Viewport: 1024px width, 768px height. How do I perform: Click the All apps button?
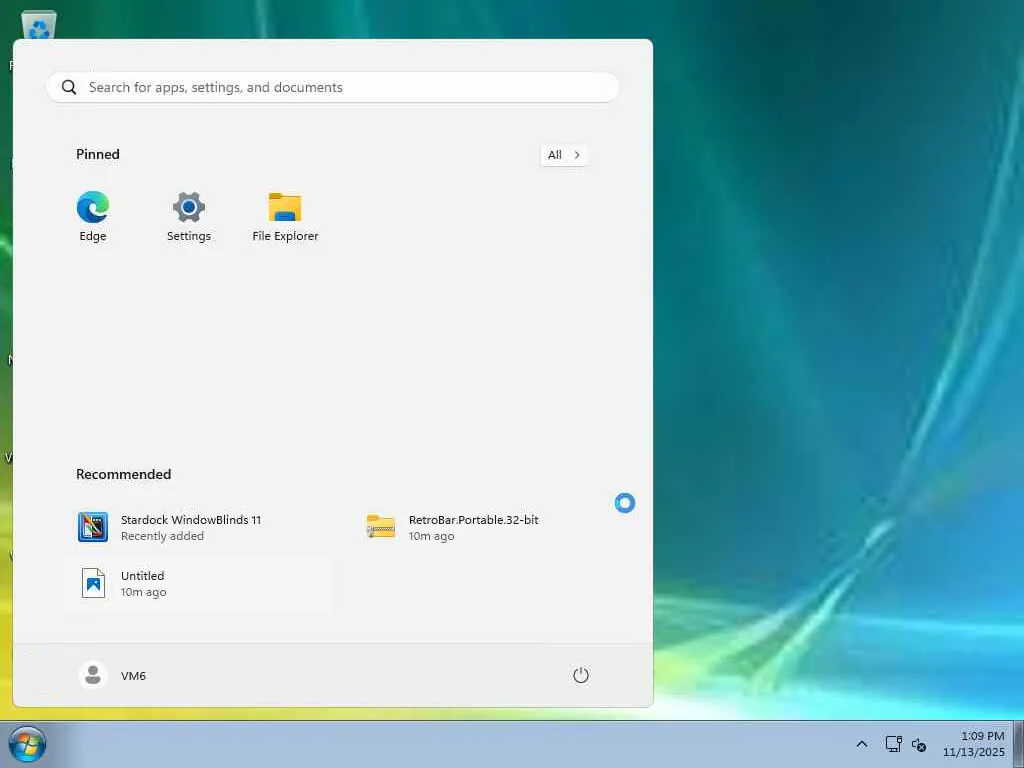pyautogui.click(x=564, y=155)
